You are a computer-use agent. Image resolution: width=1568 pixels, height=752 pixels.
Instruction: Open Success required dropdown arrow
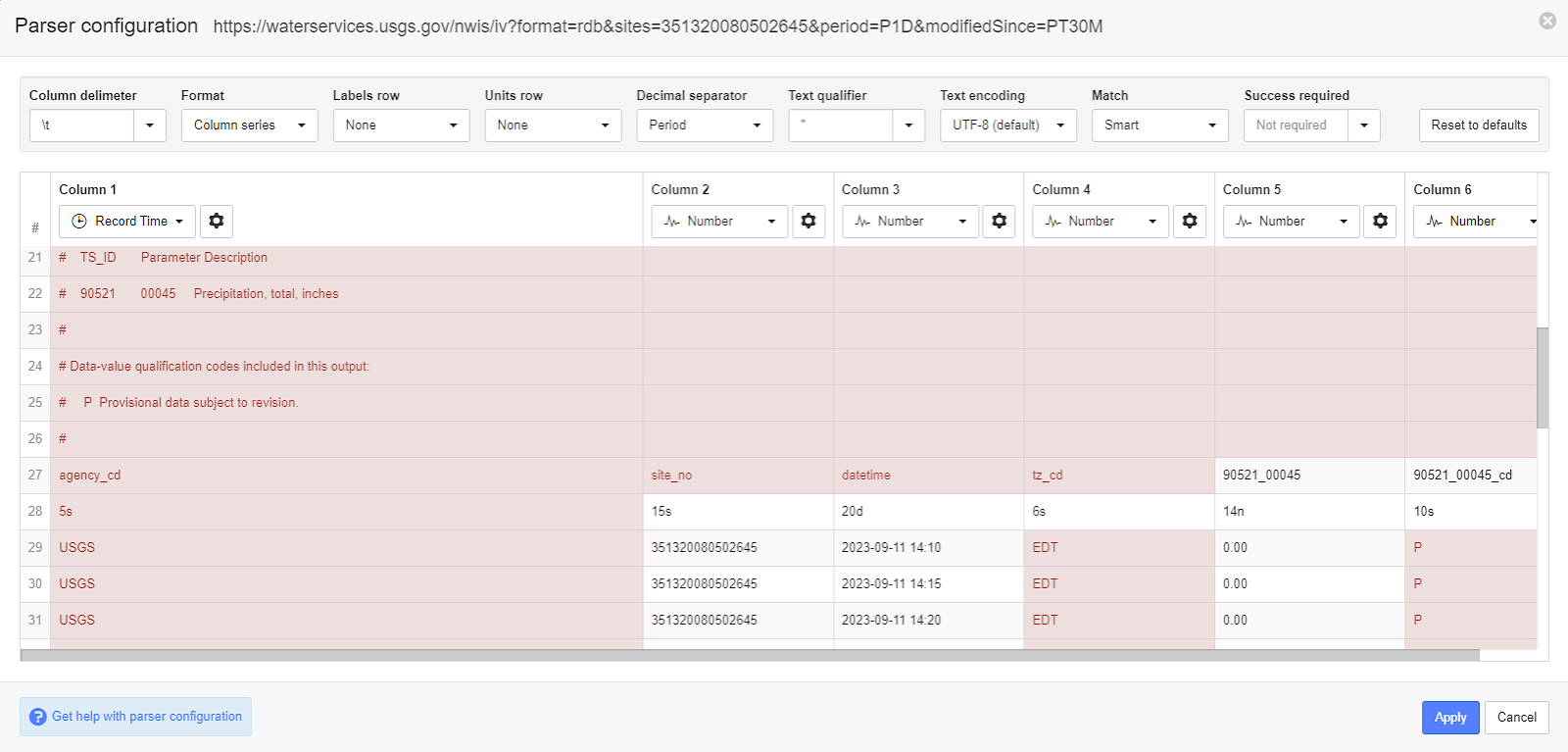coord(1364,125)
